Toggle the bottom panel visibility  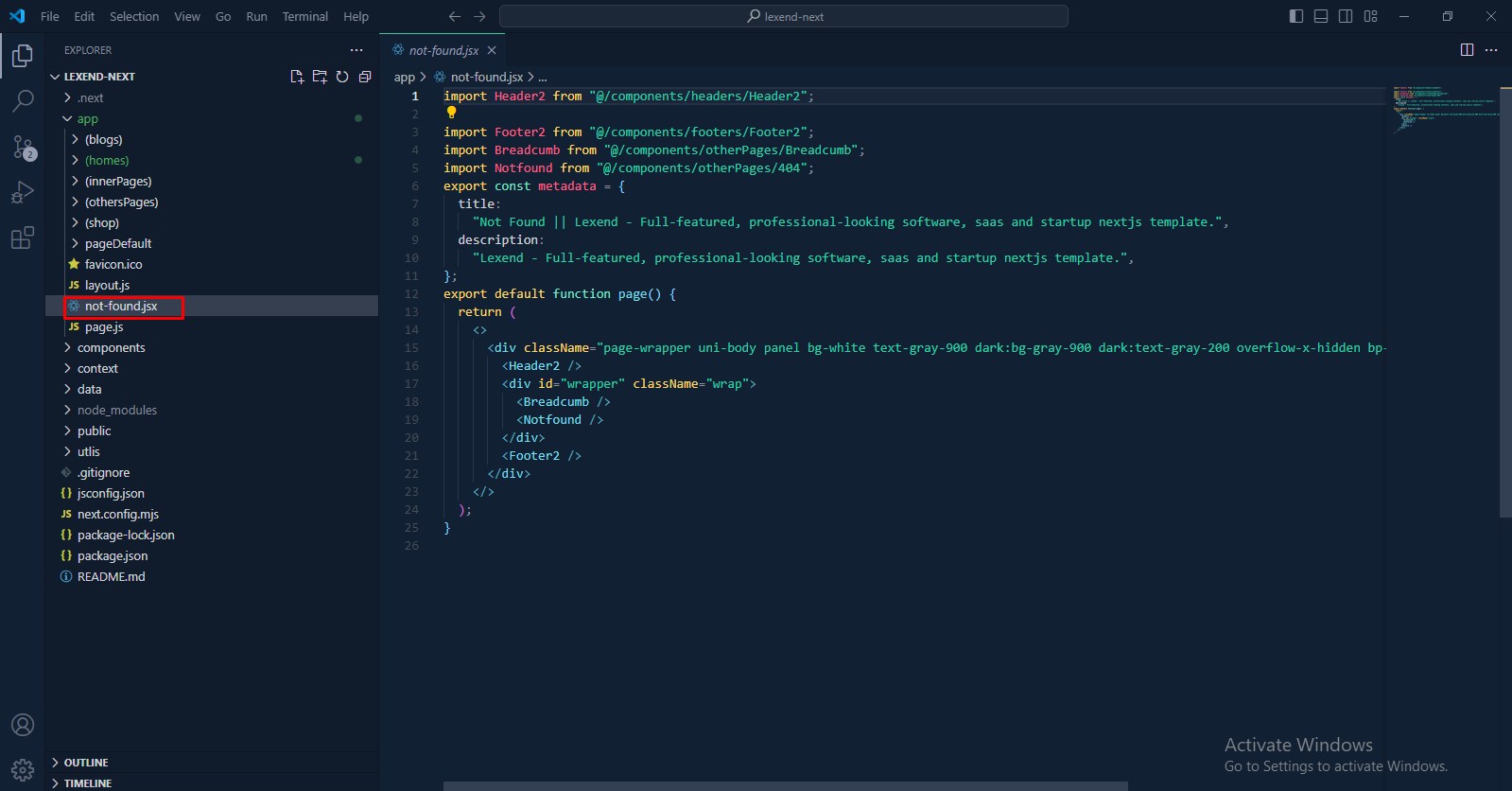pos(1321,16)
